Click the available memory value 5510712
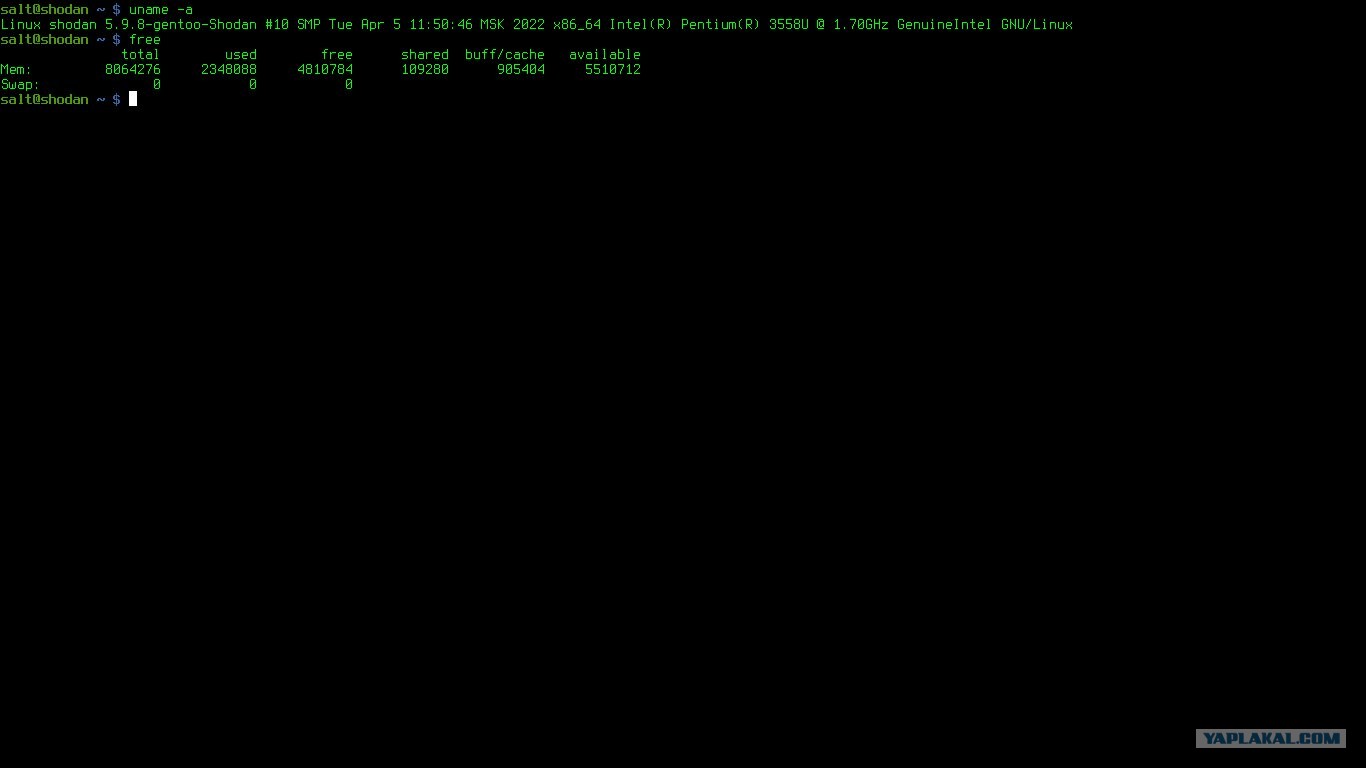 coord(613,69)
